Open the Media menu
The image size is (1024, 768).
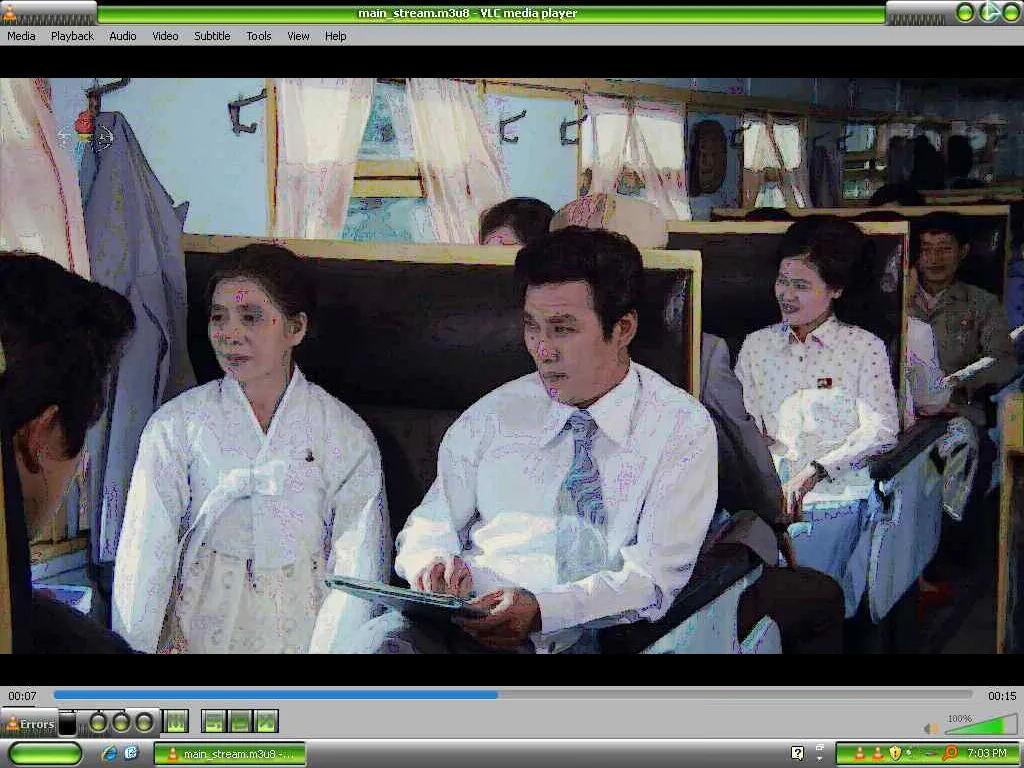pos(21,36)
